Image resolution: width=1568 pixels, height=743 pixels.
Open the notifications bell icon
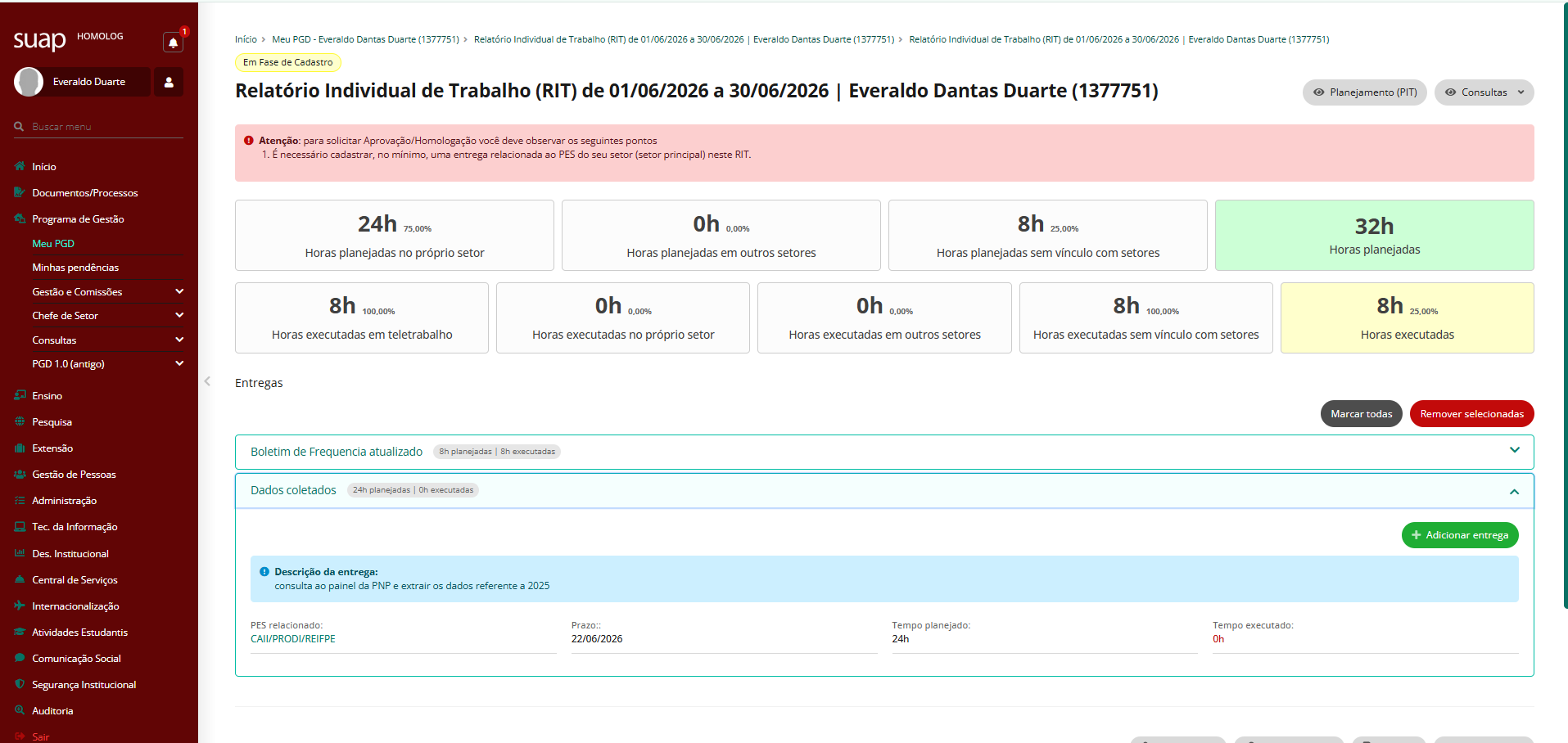(173, 43)
